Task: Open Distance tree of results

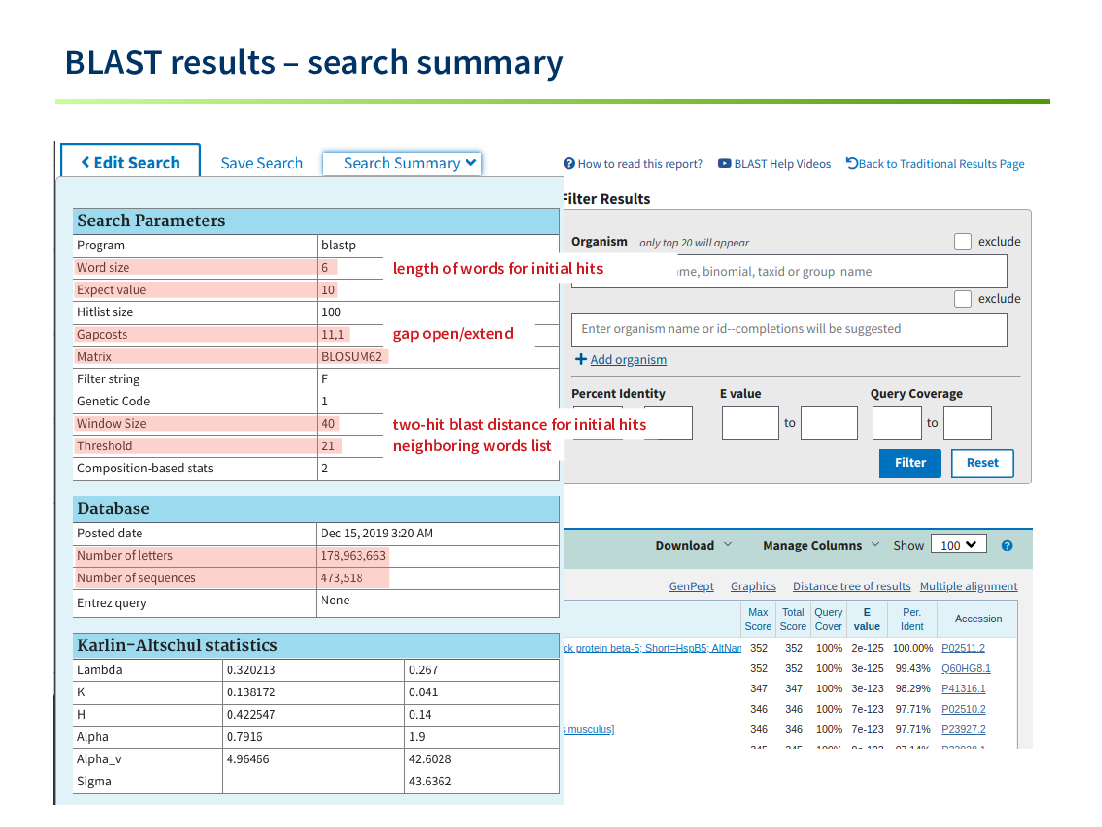Action: tap(851, 586)
